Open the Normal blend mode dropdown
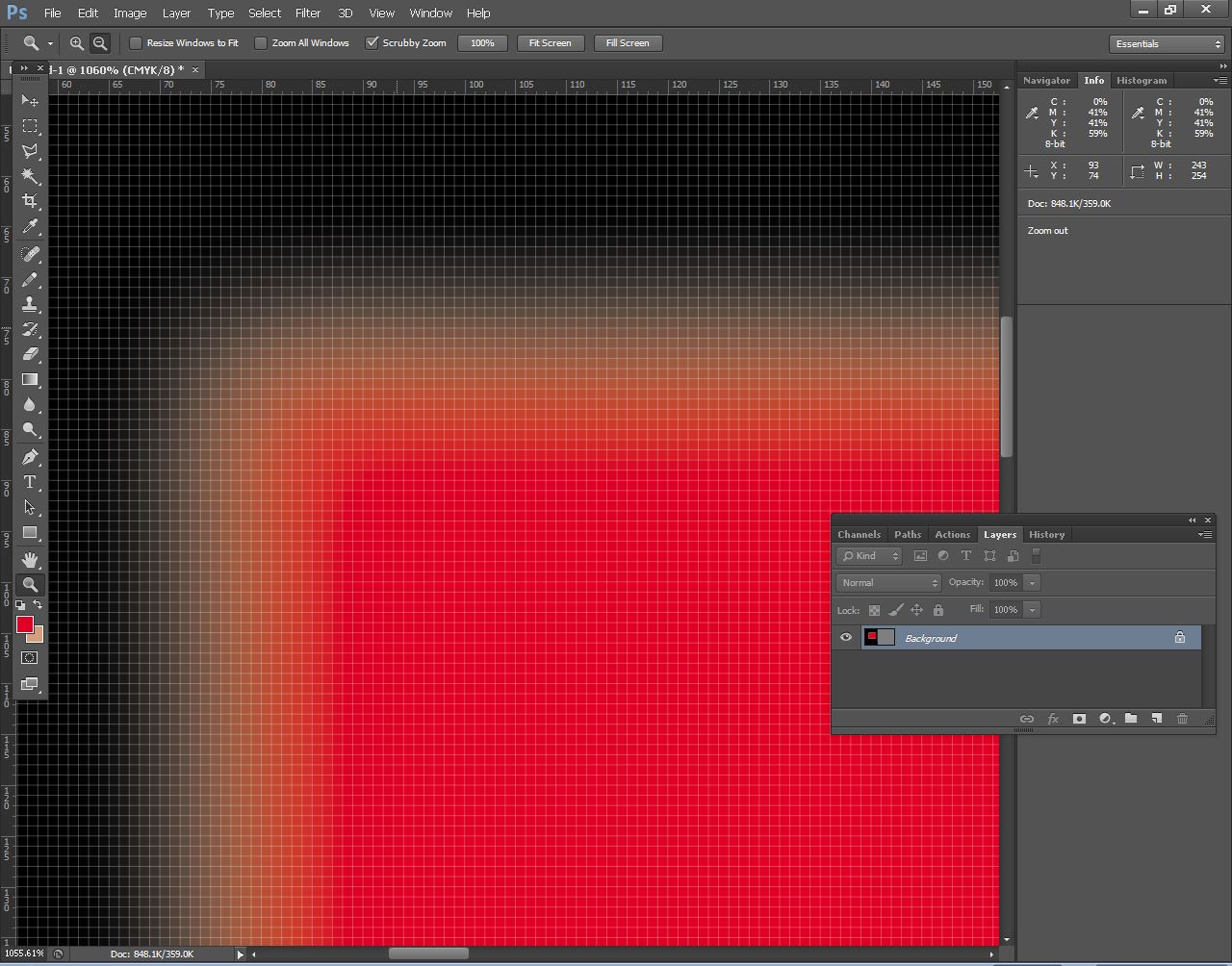The image size is (1232, 966). (888, 583)
